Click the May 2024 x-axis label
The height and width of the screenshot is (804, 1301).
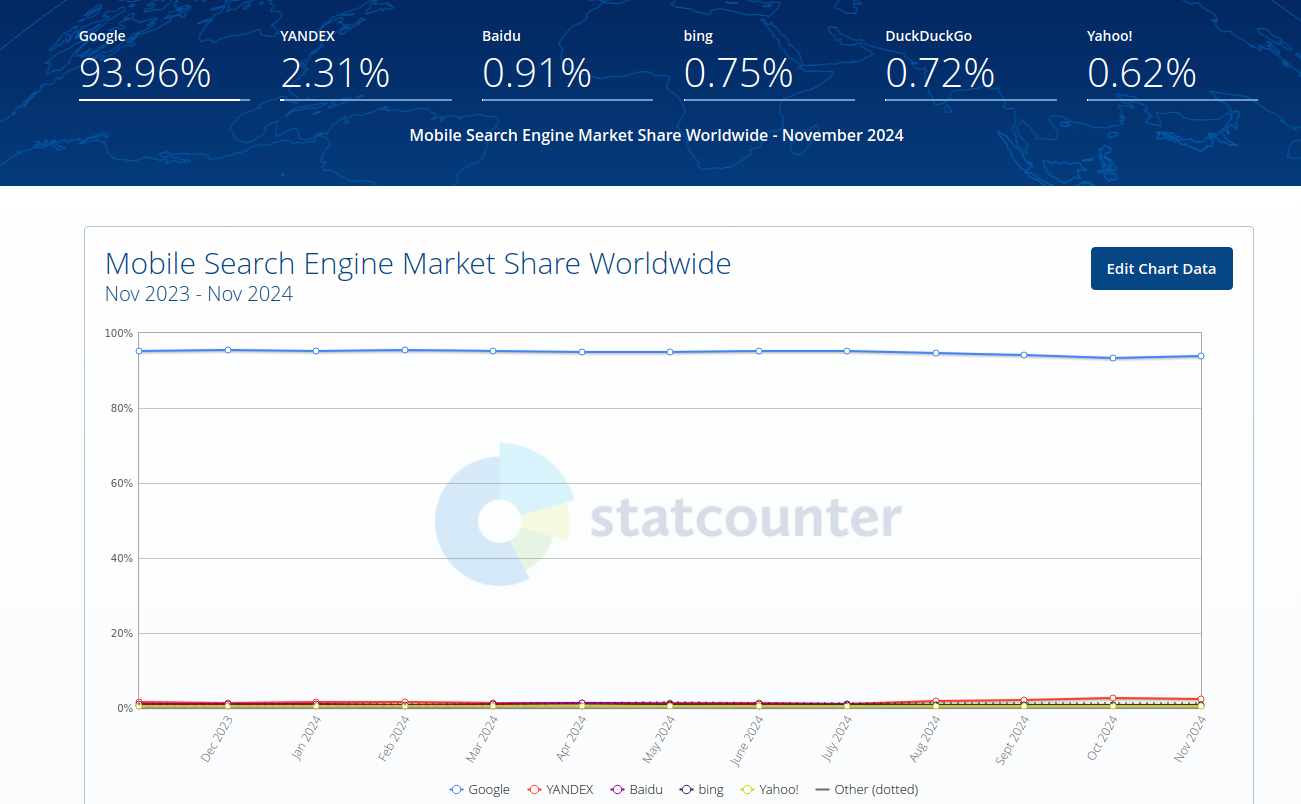[x=658, y=739]
